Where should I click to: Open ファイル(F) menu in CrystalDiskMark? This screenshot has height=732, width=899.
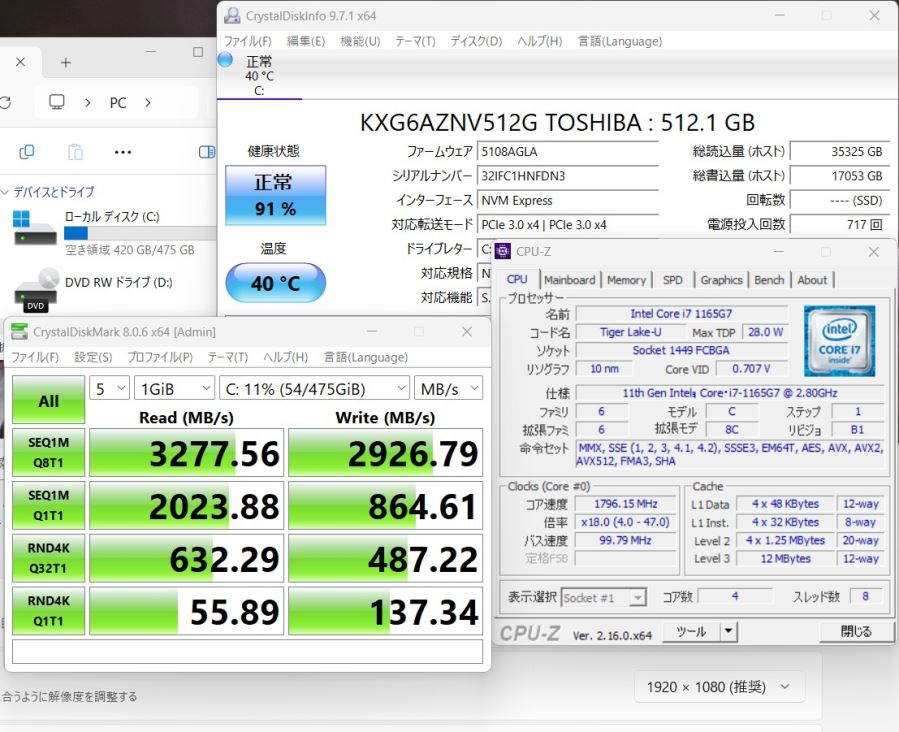point(34,357)
